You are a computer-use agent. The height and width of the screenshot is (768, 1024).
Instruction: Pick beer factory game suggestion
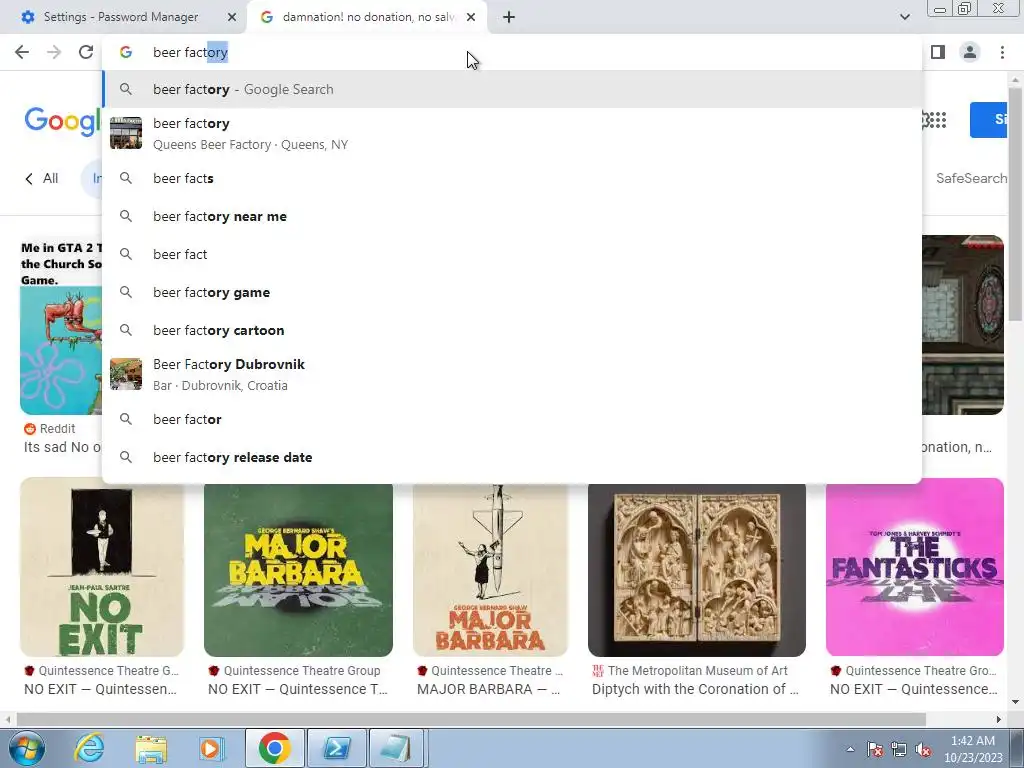512,292
